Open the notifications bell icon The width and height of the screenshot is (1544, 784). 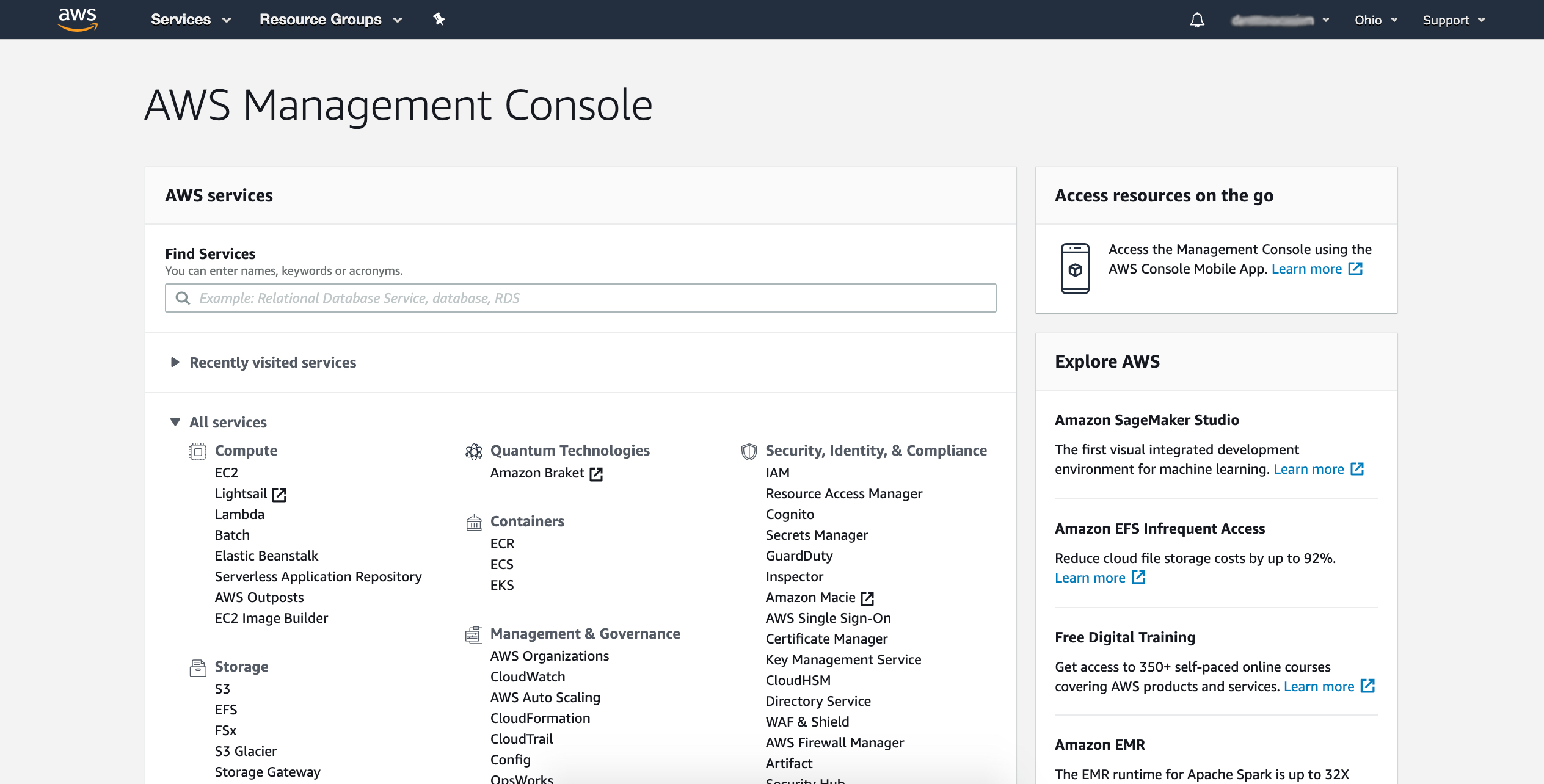point(1197,19)
